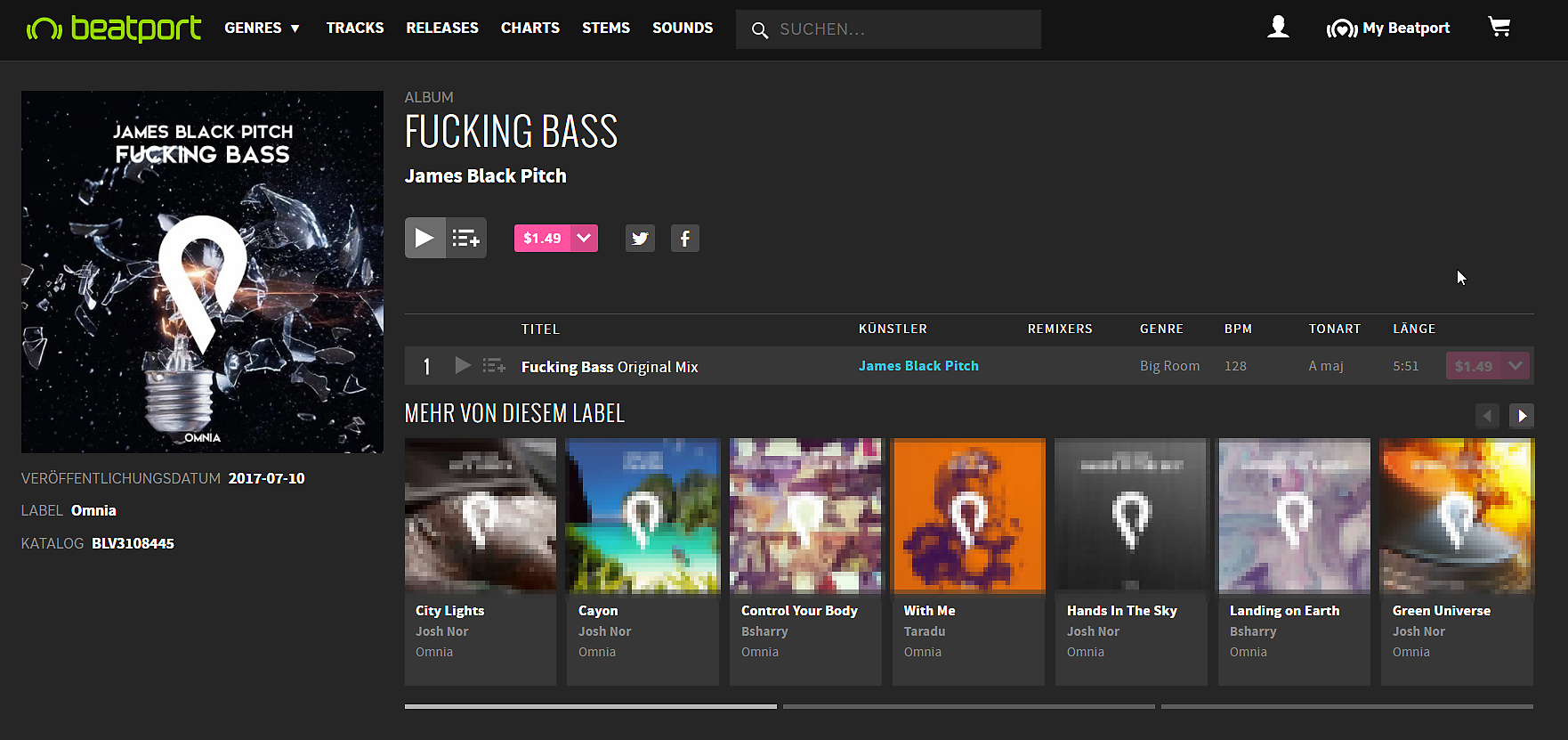1568x740 pixels.
Task: Open Josh Nor under Cayon
Action: click(x=604, y=631)
